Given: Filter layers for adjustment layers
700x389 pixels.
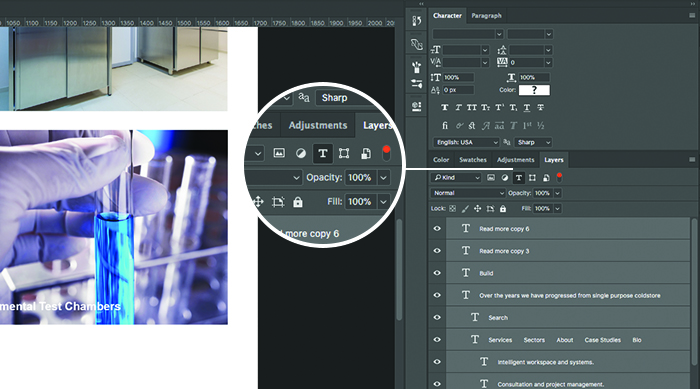Looking at the screenshot, I should 504,178.
